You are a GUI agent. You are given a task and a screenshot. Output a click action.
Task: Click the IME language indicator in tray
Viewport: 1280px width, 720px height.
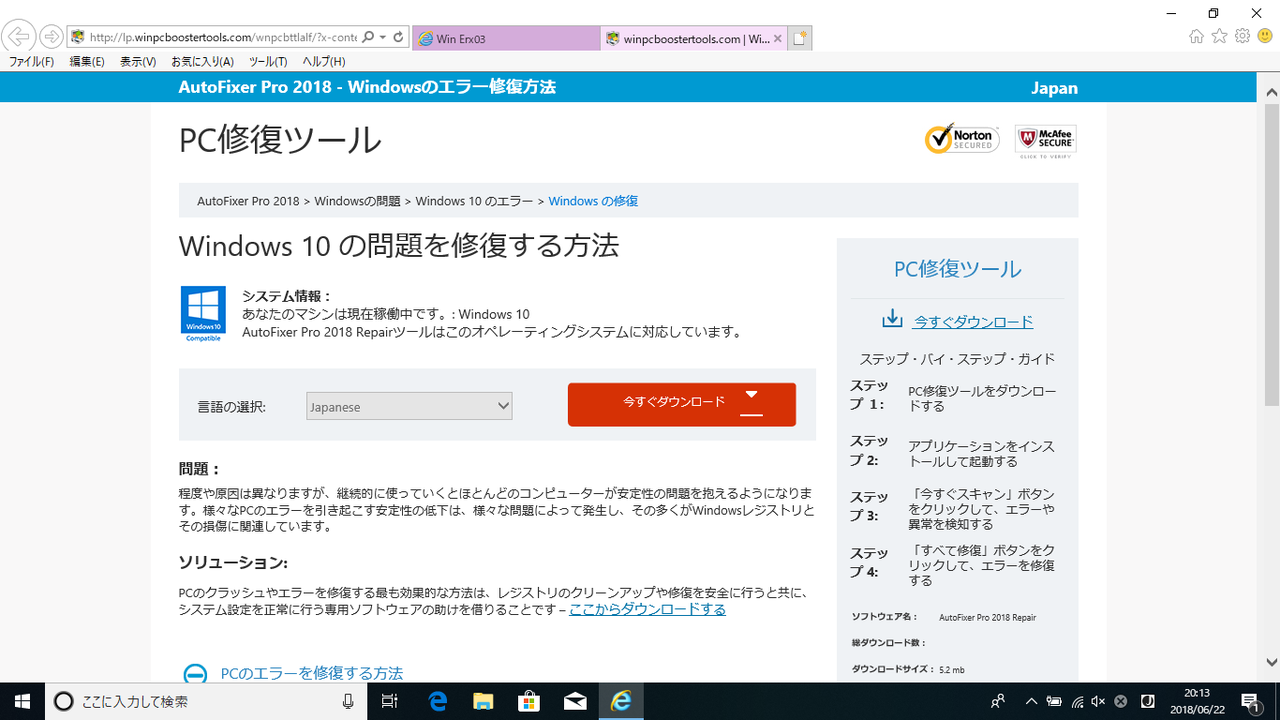(x=1148, y=701)
